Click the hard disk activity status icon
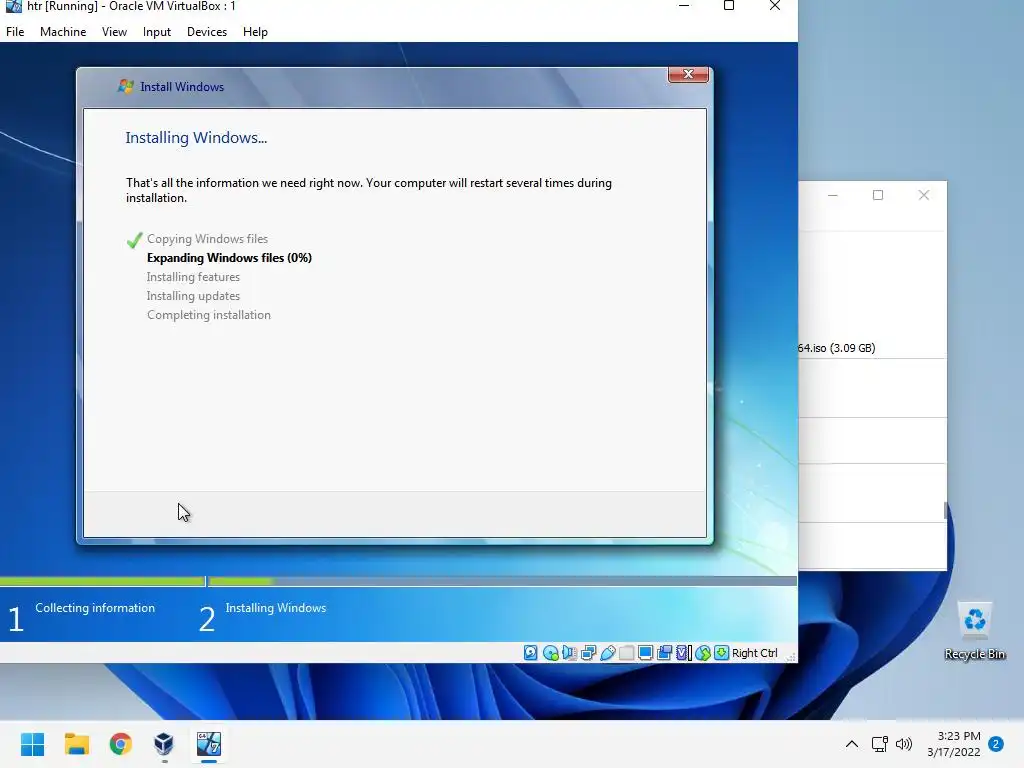Screen dimensions: 1024x768 [531, 652]
